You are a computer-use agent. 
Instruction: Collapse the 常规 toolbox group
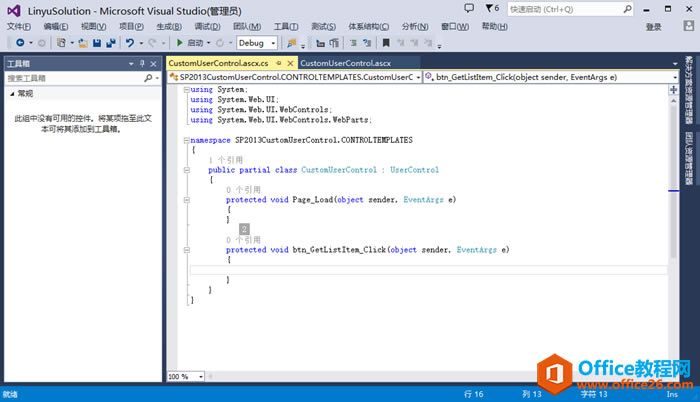(11, 93)
